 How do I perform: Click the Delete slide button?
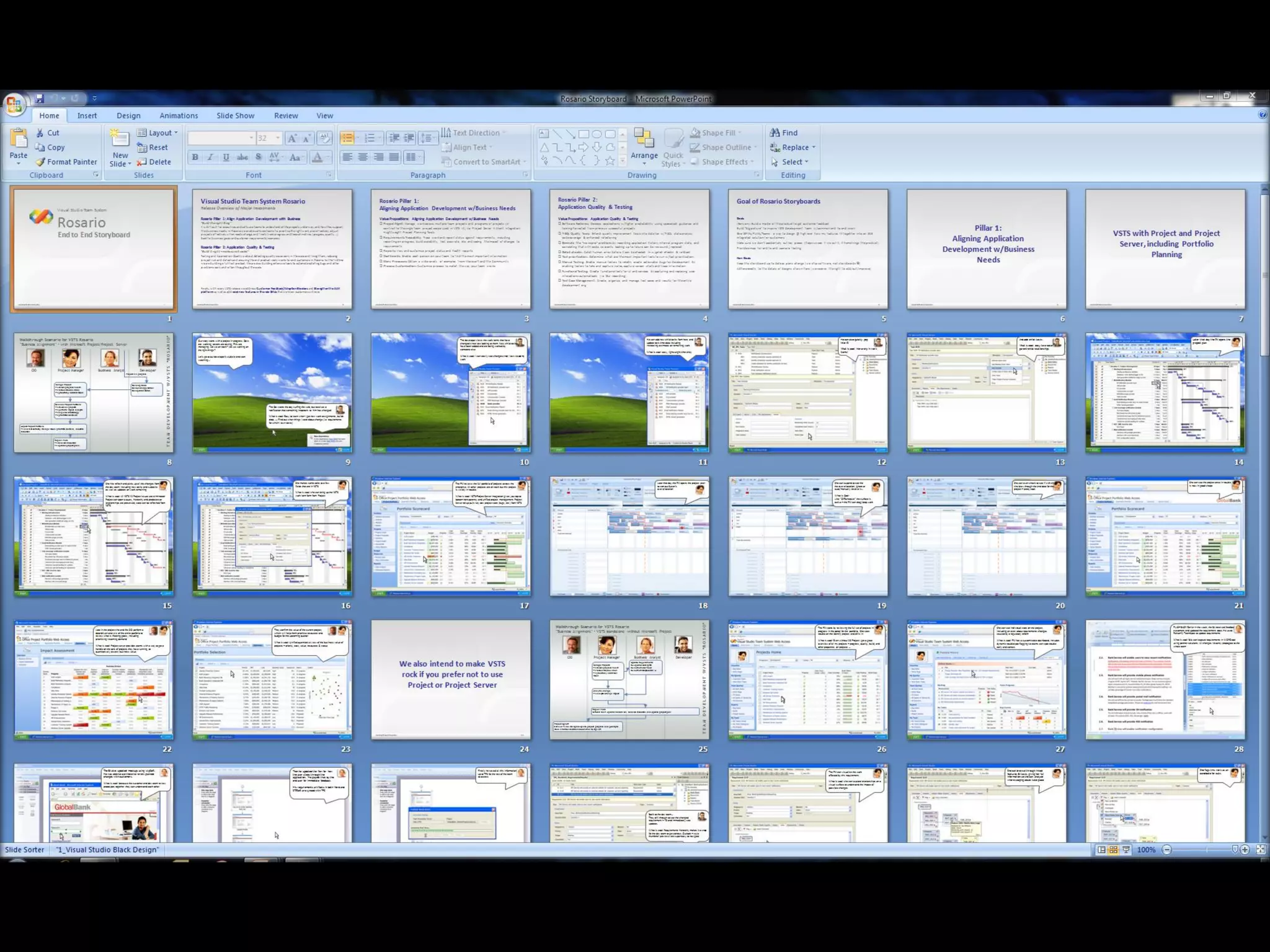coord(154,162)
